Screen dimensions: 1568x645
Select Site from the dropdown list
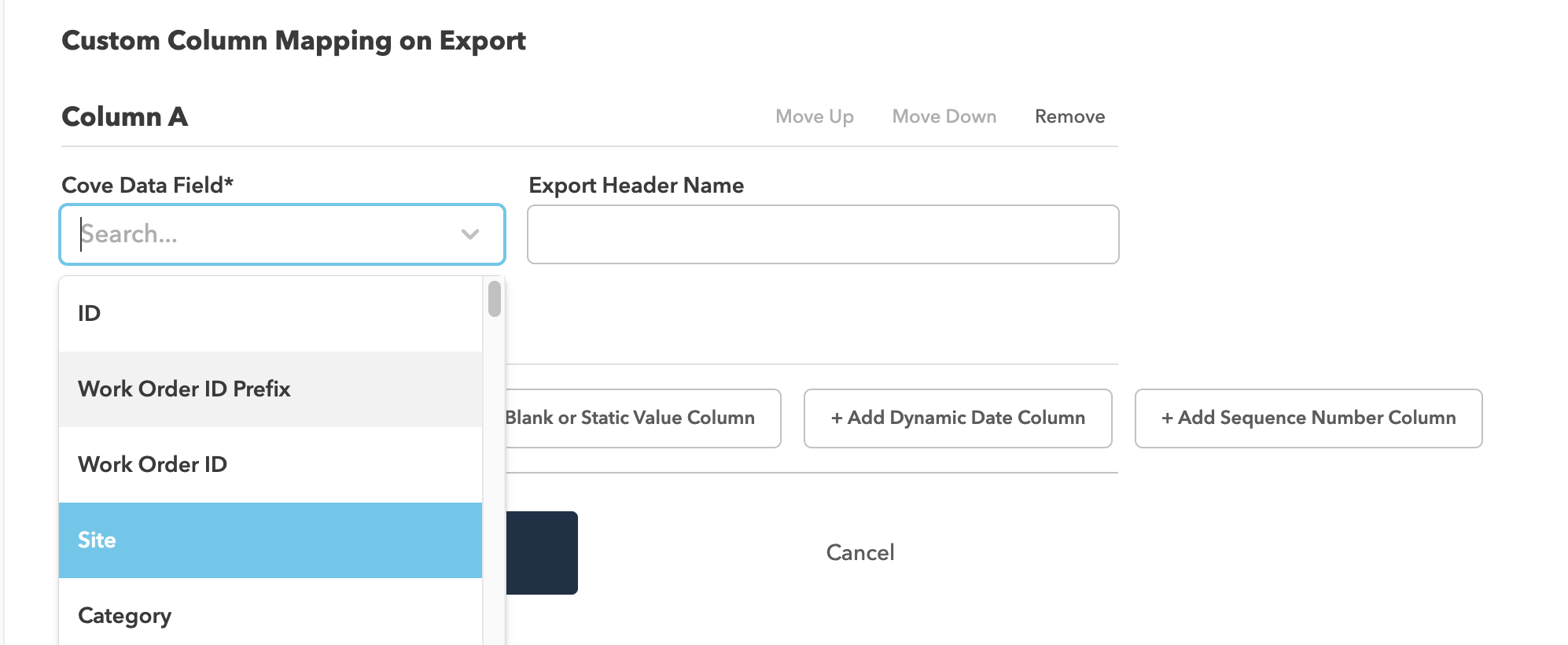tap(271, 540)
